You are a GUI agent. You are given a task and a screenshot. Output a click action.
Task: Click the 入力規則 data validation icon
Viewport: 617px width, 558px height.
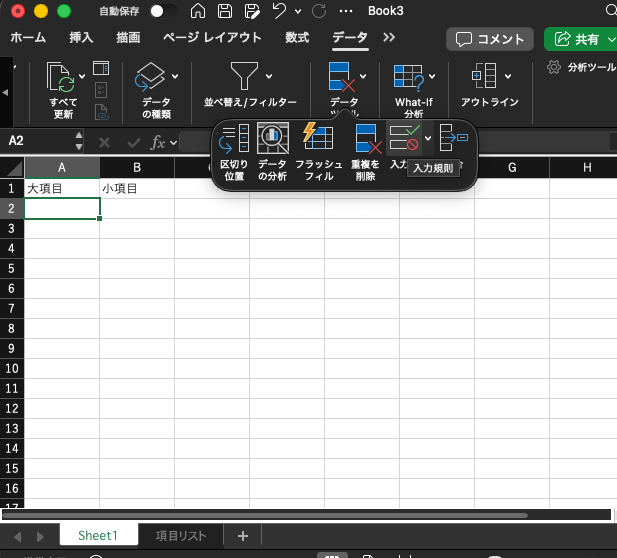pyautogui.click(x=405, y=138)
